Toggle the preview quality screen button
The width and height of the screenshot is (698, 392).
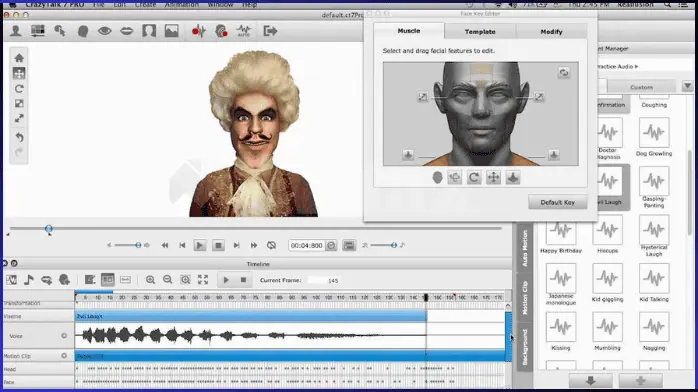[349, 245]
